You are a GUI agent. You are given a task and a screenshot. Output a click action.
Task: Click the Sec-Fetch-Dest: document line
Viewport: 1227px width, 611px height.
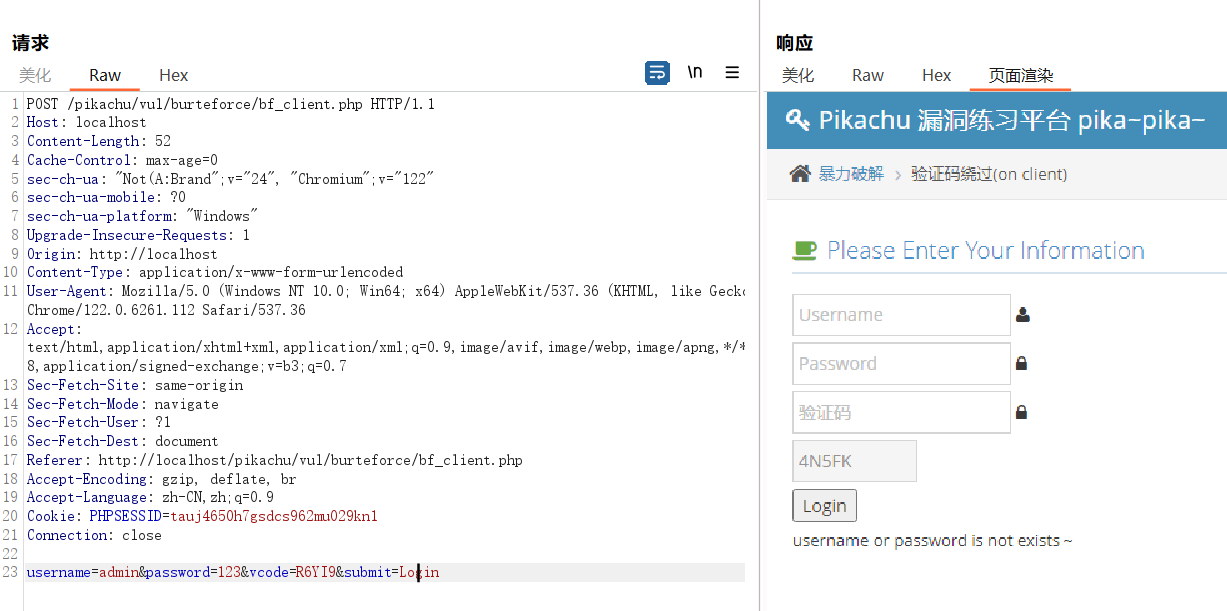pos(123,441)
